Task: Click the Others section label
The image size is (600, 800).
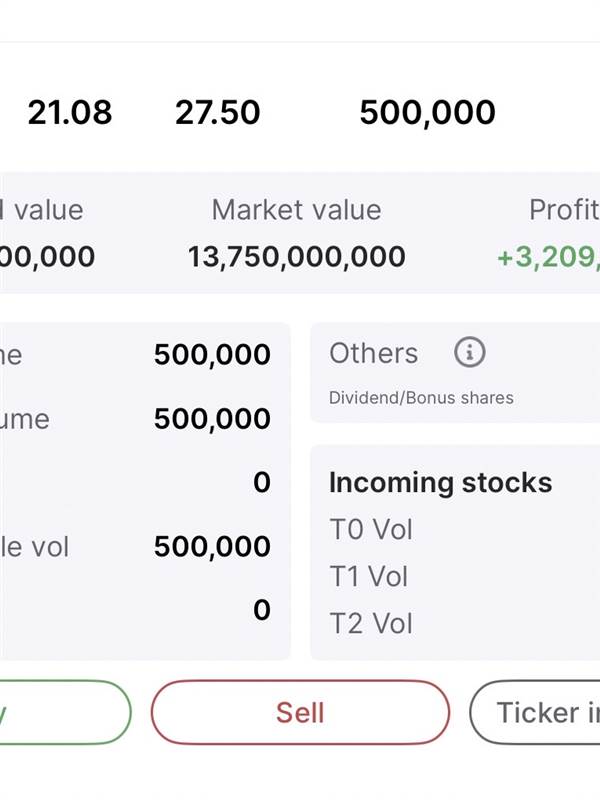Action: 373,353
